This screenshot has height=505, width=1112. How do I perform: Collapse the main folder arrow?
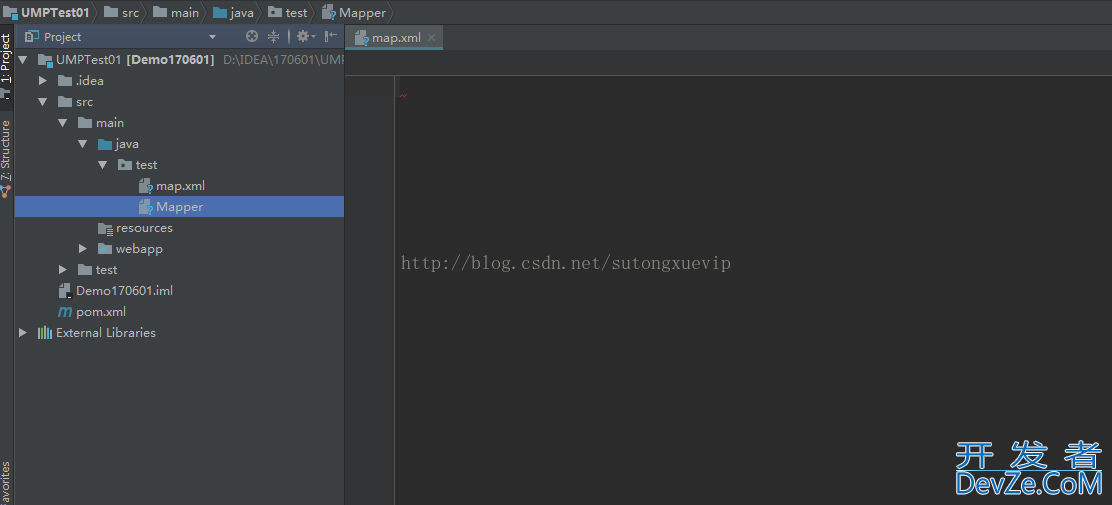[63, 123]
